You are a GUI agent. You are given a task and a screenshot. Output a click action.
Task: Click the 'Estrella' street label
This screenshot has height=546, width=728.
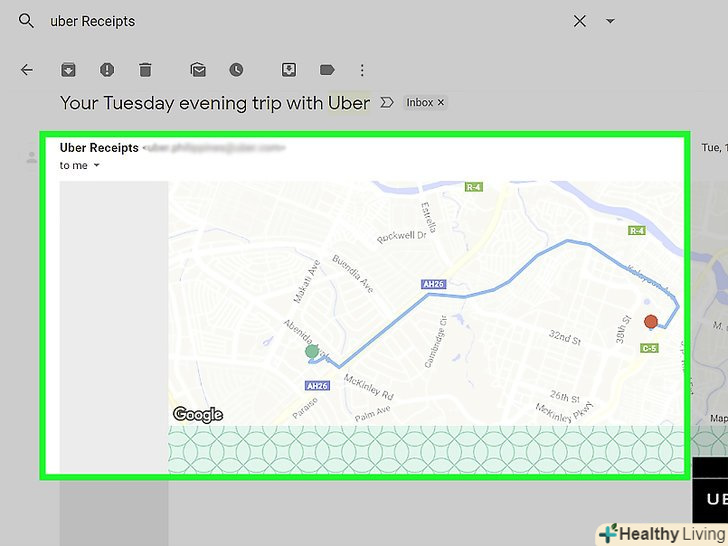(429, 217)
